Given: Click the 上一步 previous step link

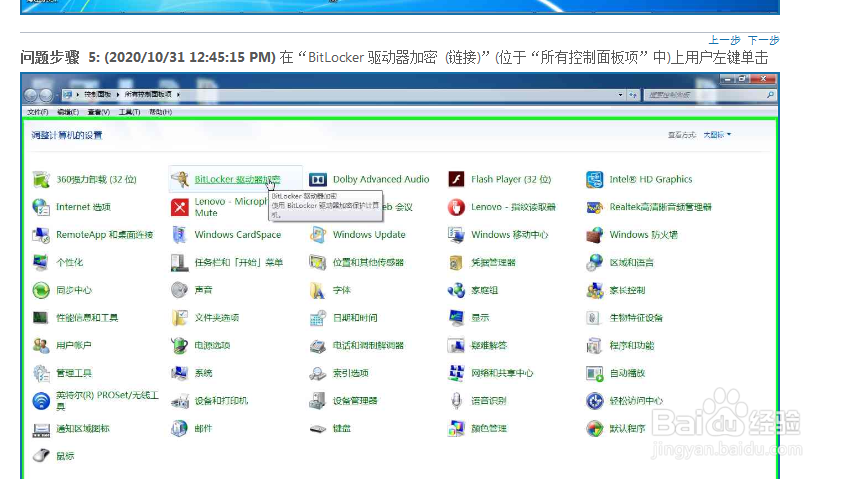Looking at the screenshot, I should 724,40.
